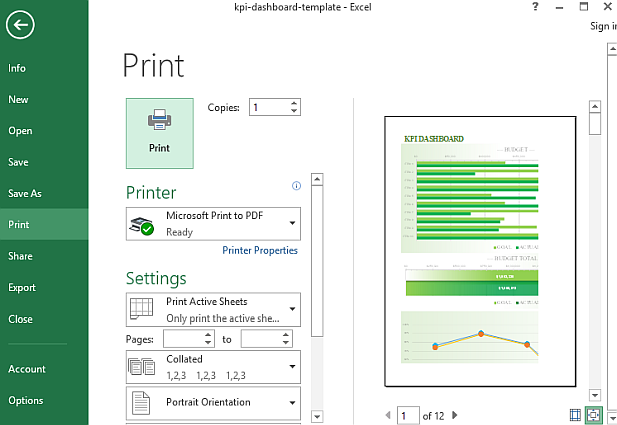Open Excel Help question mark
This screenshot has width=617, height=425.
(x=535, y=7)
